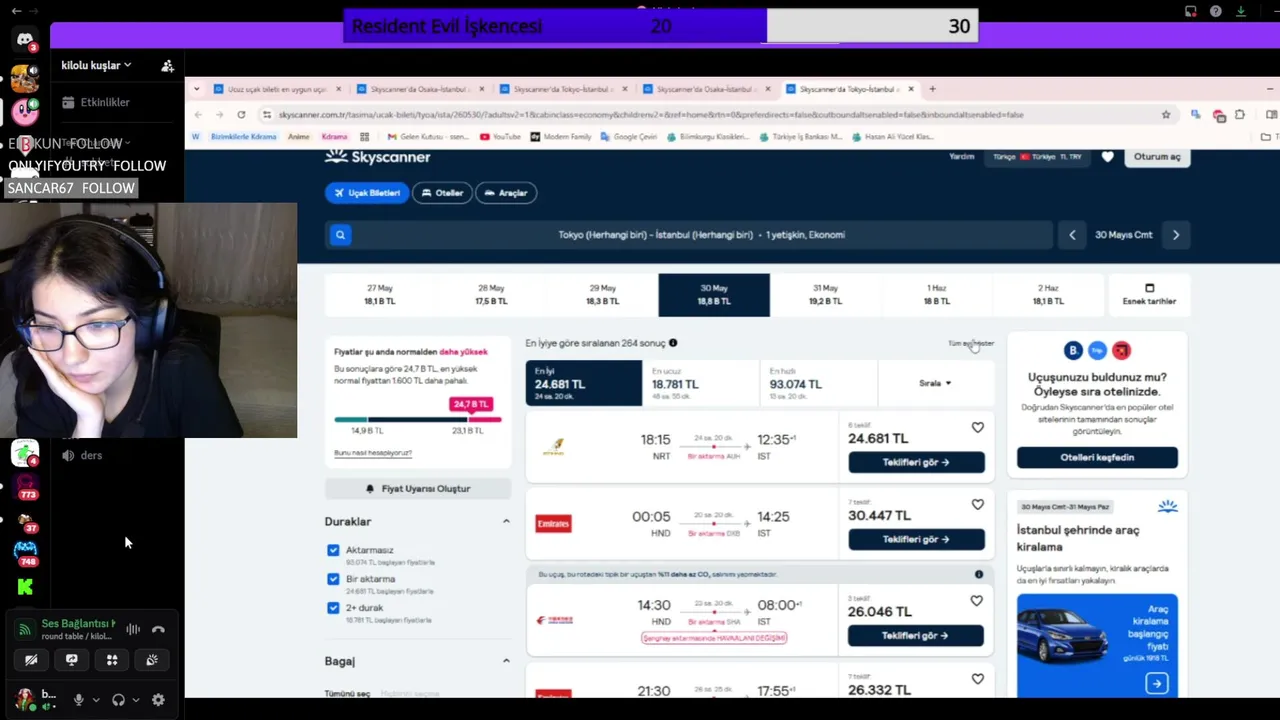Image resolution: width=1280 pixels, height=720 pixels.
Task: Click info icon on the CO2 notice
Action: click(979, 574)
